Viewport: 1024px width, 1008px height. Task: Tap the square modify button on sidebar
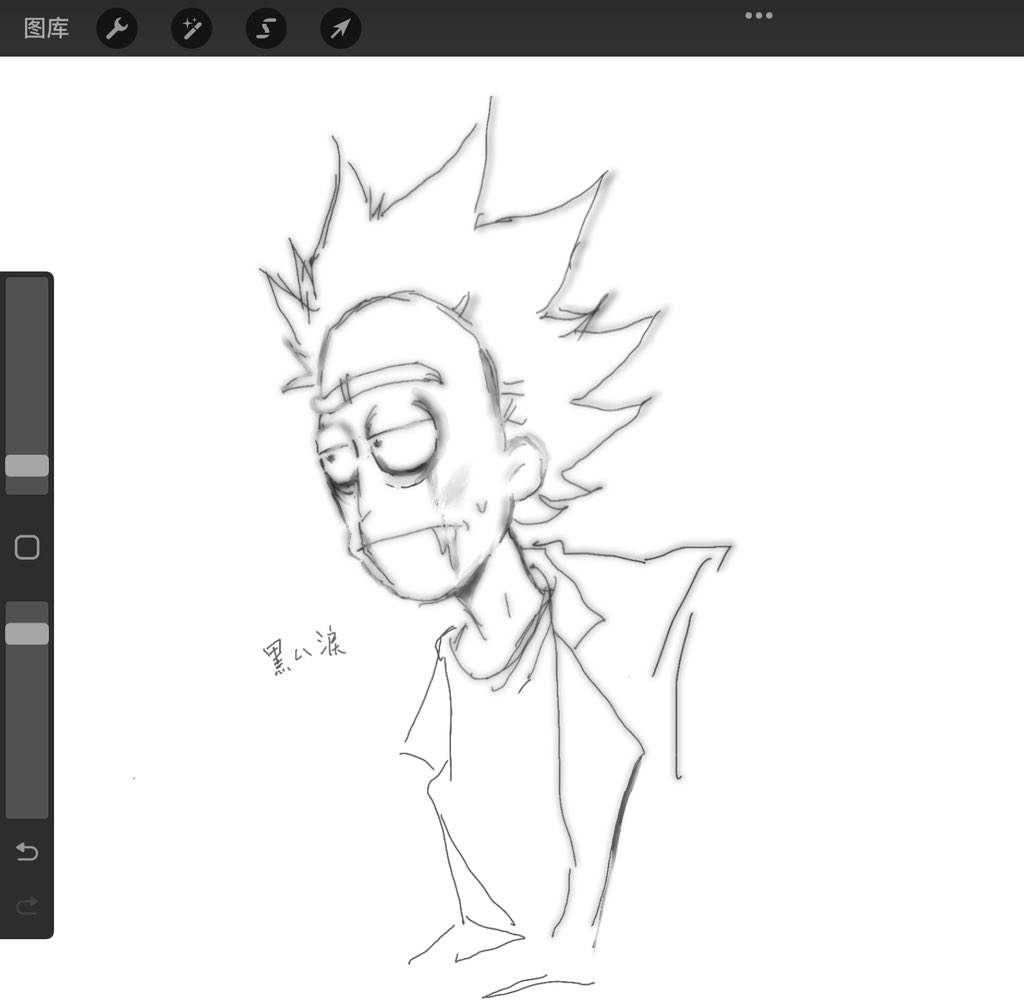pos(27,547)
